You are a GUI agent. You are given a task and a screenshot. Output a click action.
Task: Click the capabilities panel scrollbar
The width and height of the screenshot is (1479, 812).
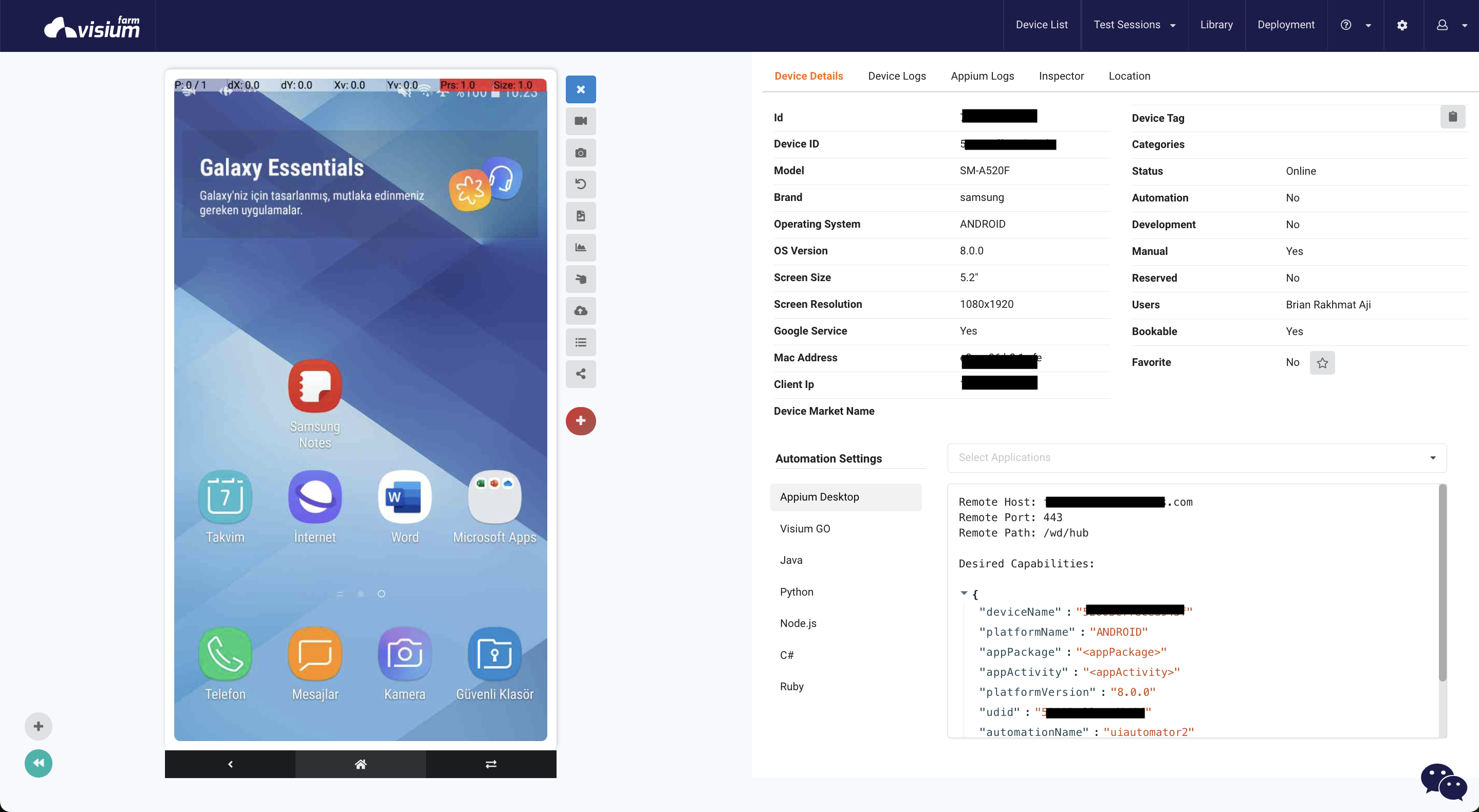tap(1442, 583)
